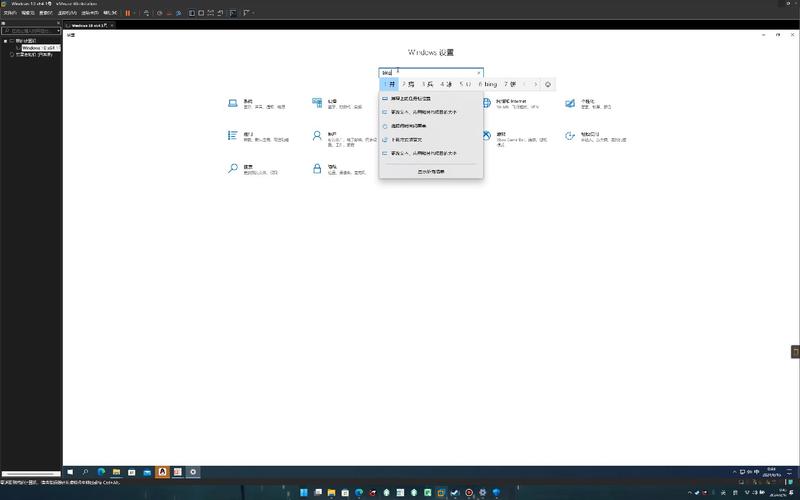Screen dimensions: 800x500
Task: Open the System settings category
Action: tap(256, 104)
